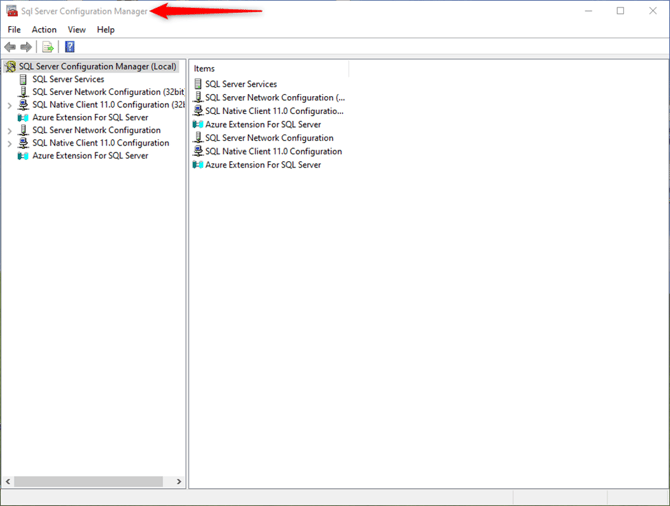
Task: Click right scroll arrow of tree pane scrollbar
Action: pos(179,482)
